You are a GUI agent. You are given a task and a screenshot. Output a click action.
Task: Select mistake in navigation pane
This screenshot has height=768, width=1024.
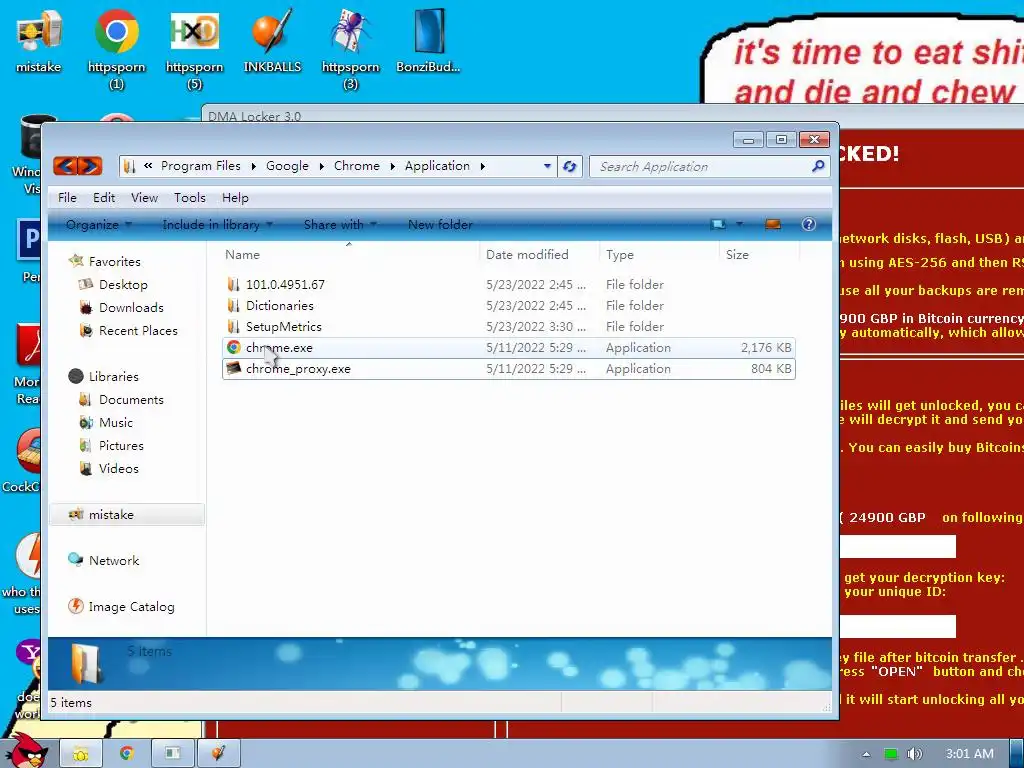click(127, 515)
